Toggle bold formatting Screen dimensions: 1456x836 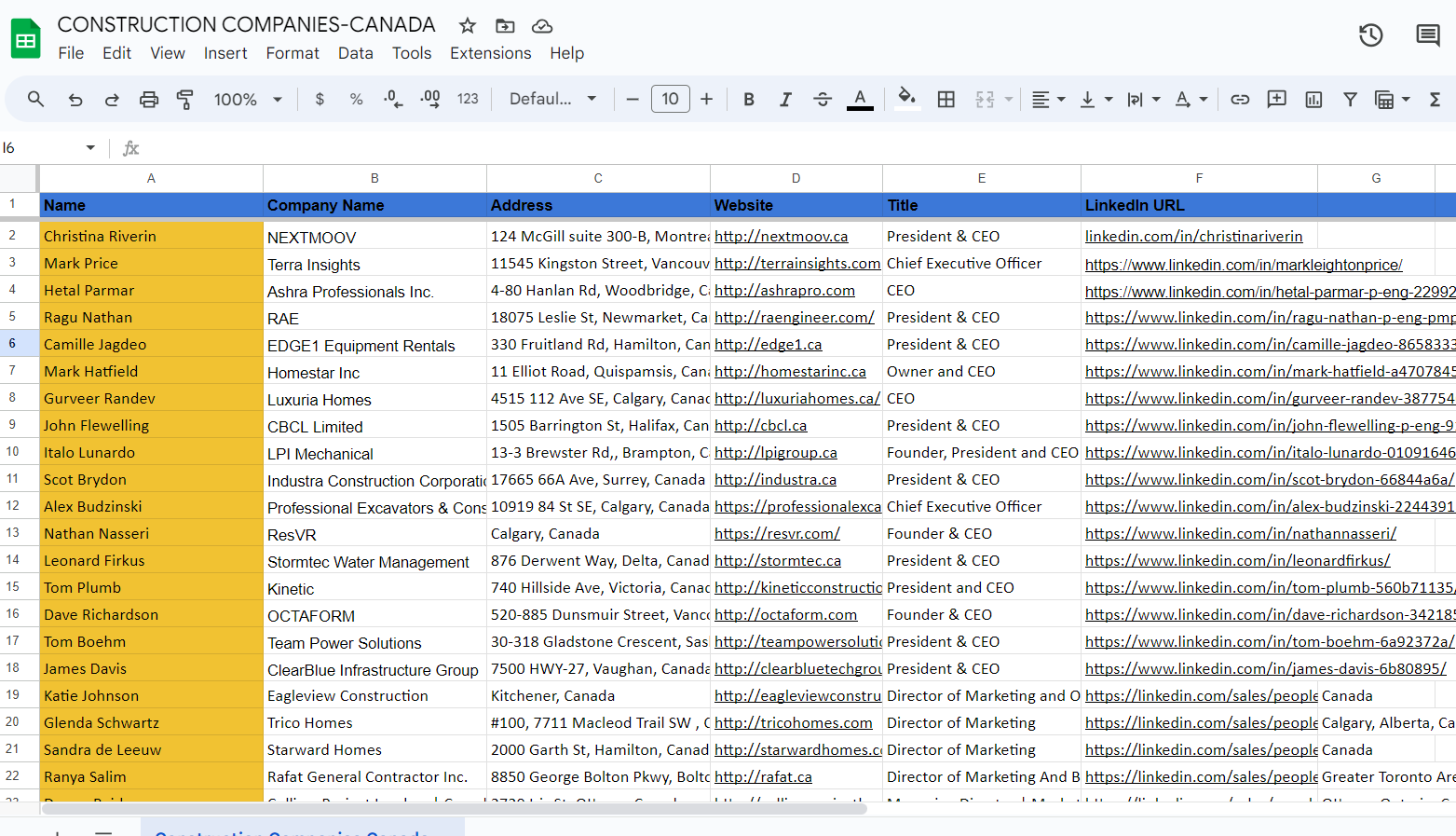[x=748, y=99]
